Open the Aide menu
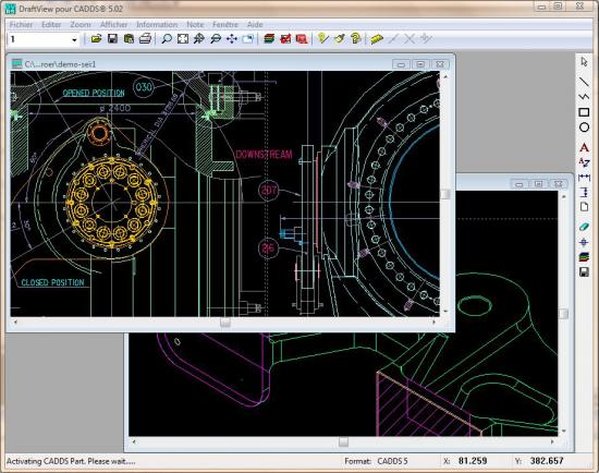599x473 pixels. (x=255, y=24)
